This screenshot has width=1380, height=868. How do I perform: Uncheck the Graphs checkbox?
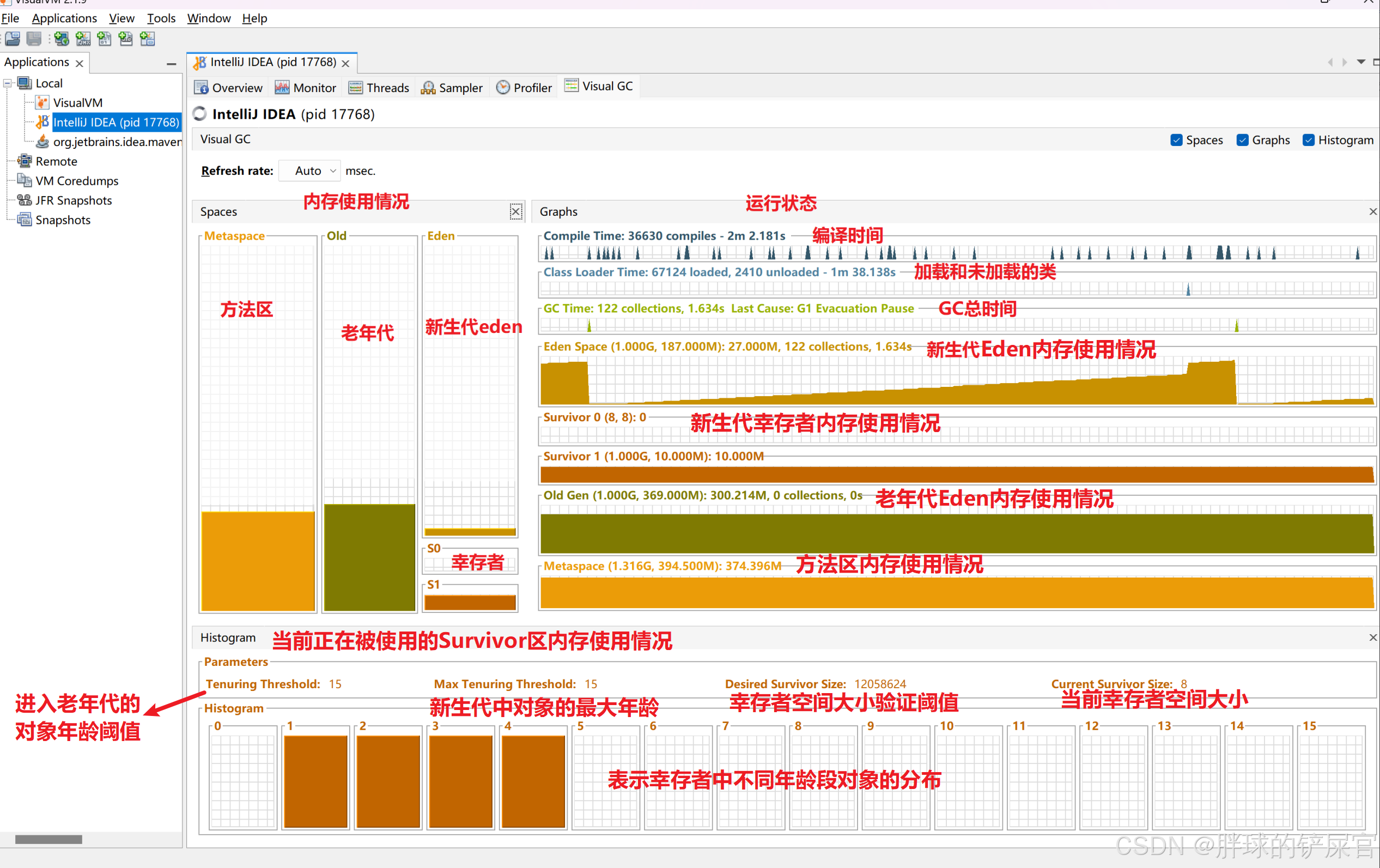click(1242, 140)
